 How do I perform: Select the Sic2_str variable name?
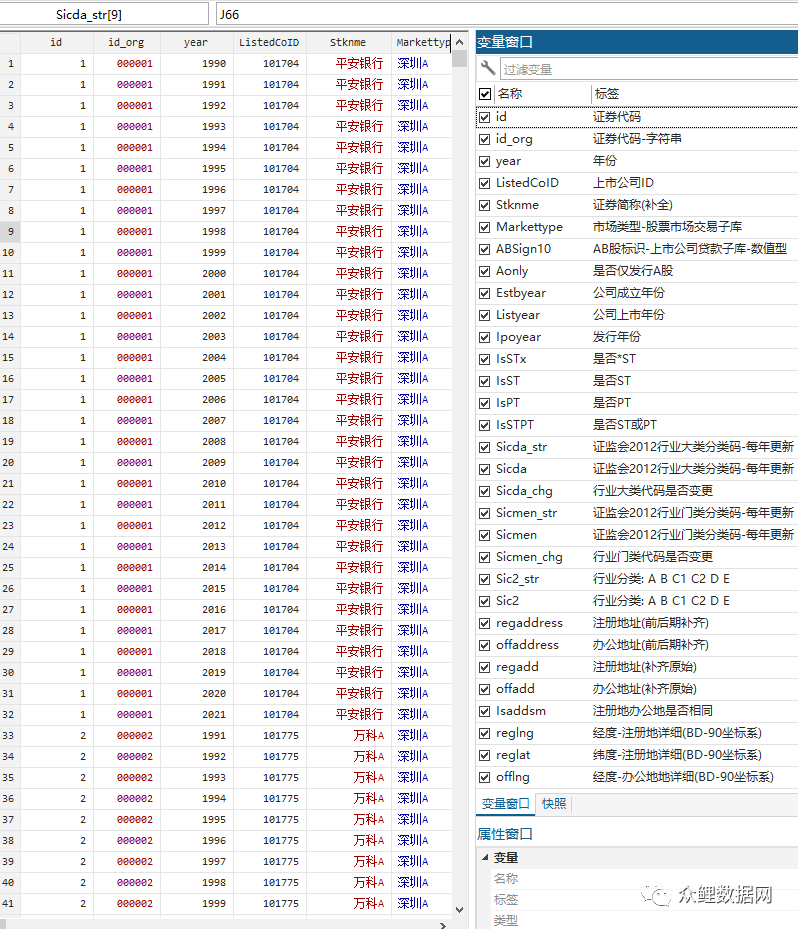pos(517,579)
